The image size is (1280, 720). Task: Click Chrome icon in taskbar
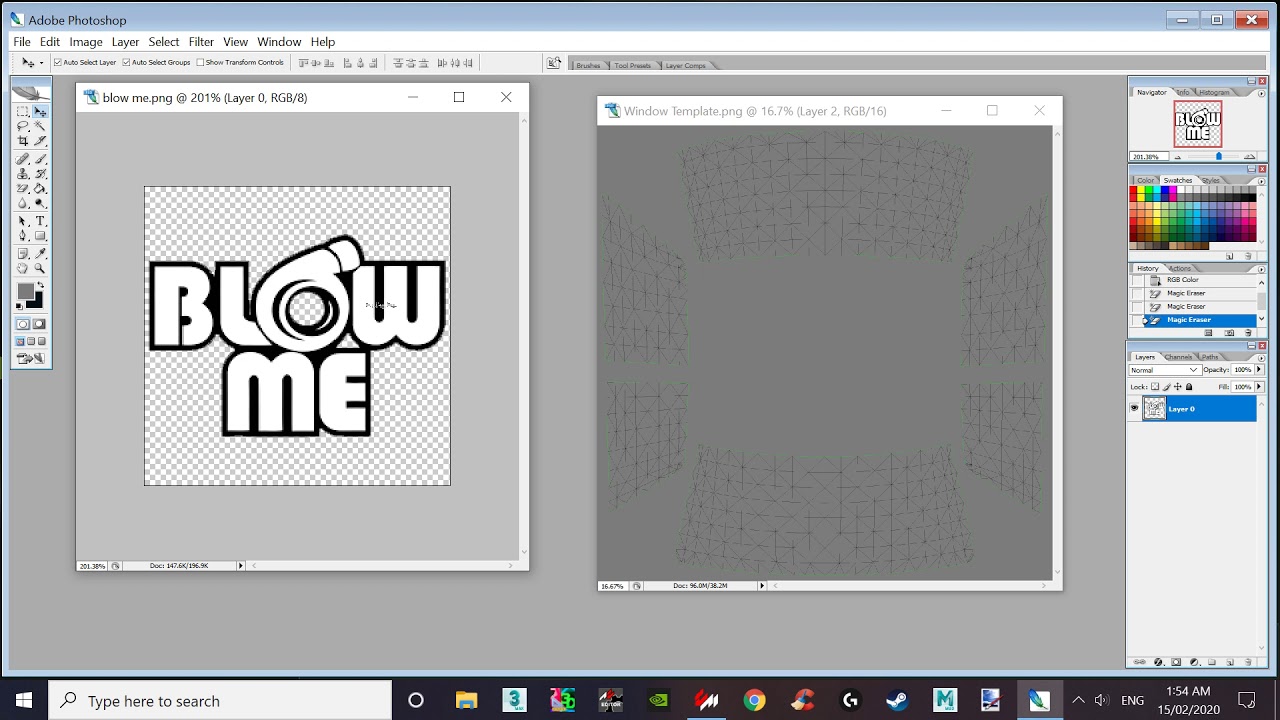click(755, 700)
